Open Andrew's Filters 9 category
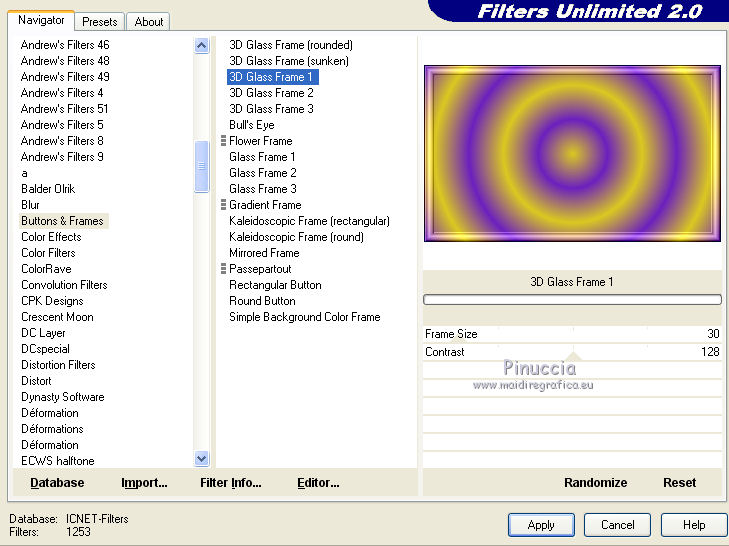 [62, 157]
